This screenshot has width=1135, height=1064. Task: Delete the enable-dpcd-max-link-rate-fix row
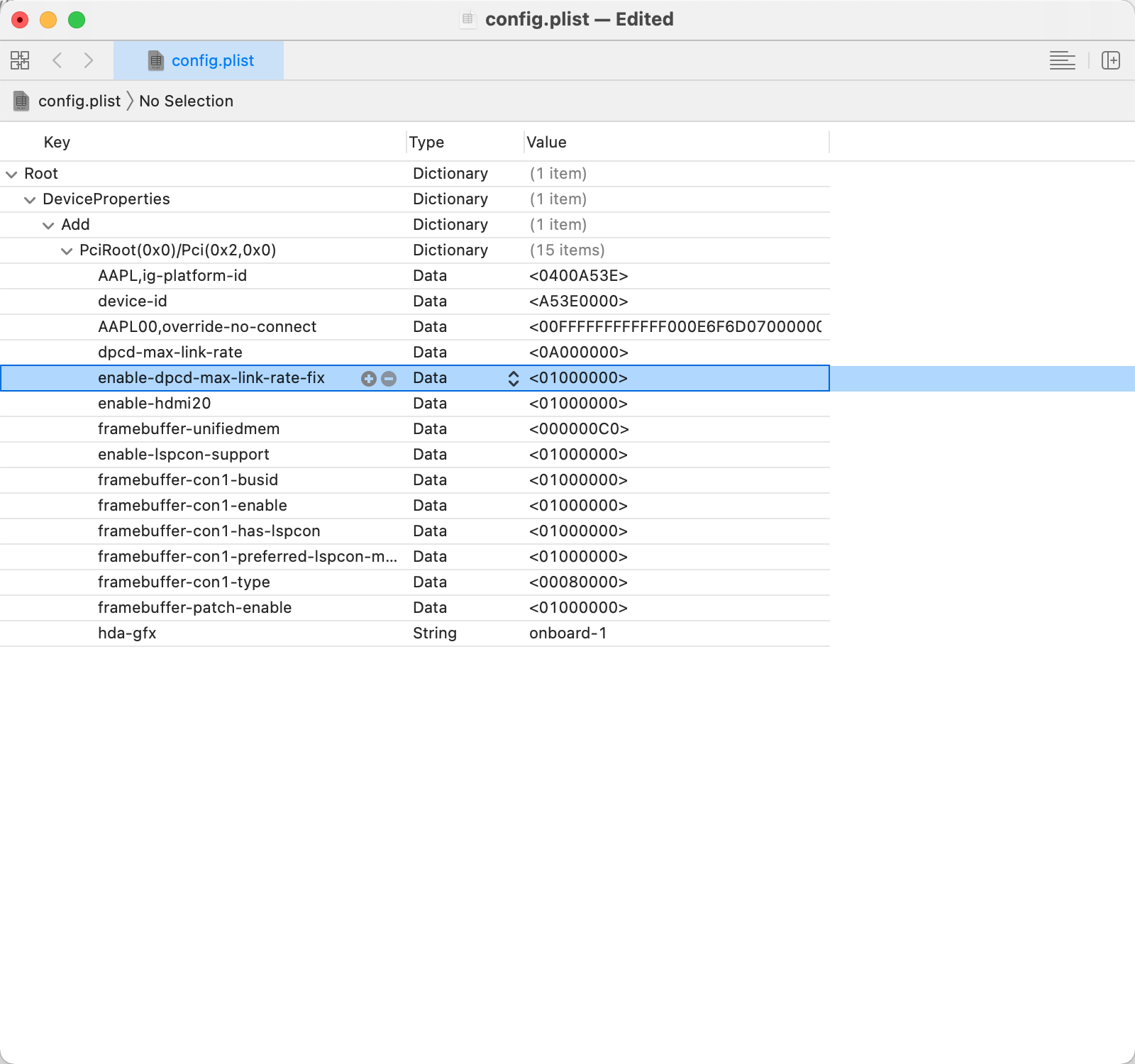pyautogui.click(x=388, y=378)
